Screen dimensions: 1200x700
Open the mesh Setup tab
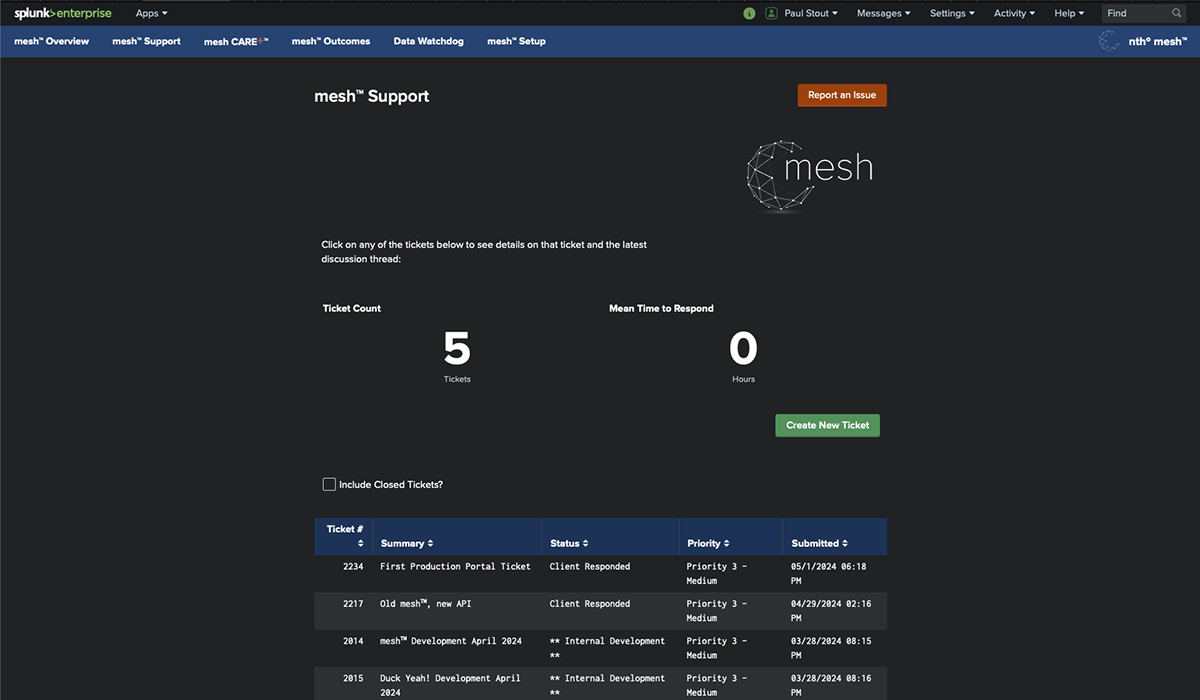tap(516, 41)
